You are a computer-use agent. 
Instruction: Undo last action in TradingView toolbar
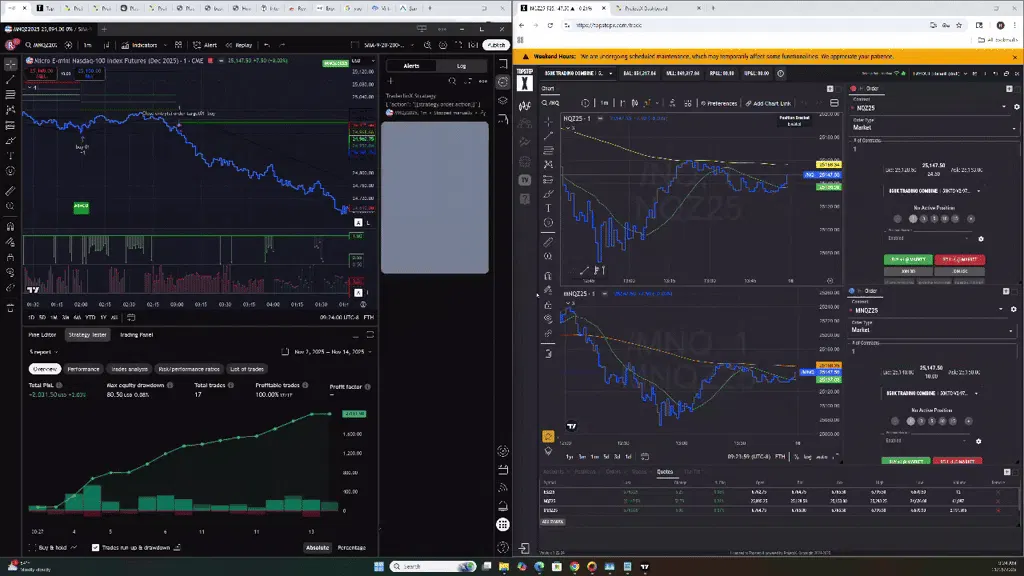pyautogui.click(x=266, y=45)
